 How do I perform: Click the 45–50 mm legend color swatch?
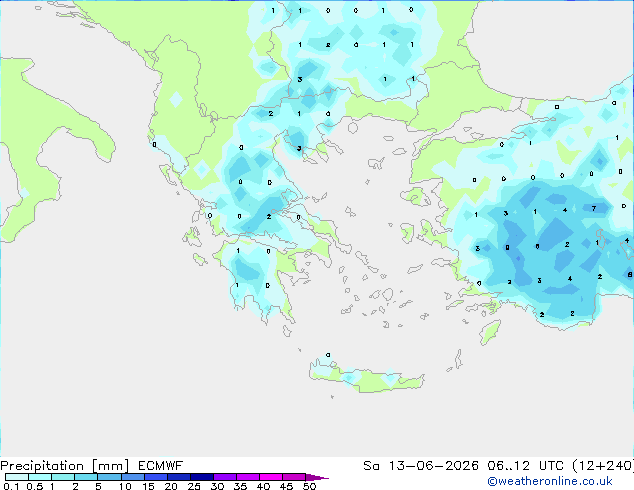(x=294, y=477)
